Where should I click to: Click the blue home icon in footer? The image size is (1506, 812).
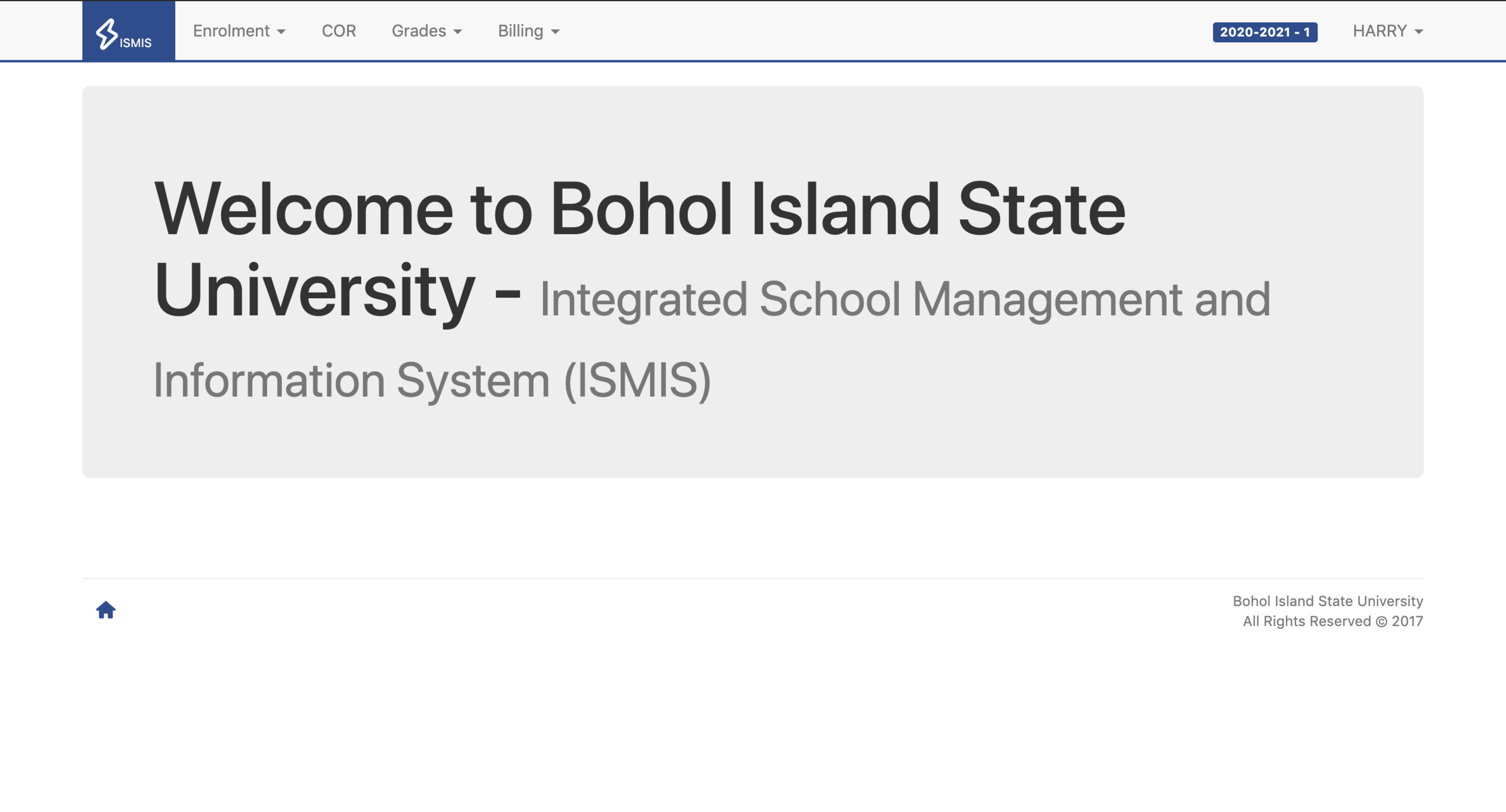point(105,610)
